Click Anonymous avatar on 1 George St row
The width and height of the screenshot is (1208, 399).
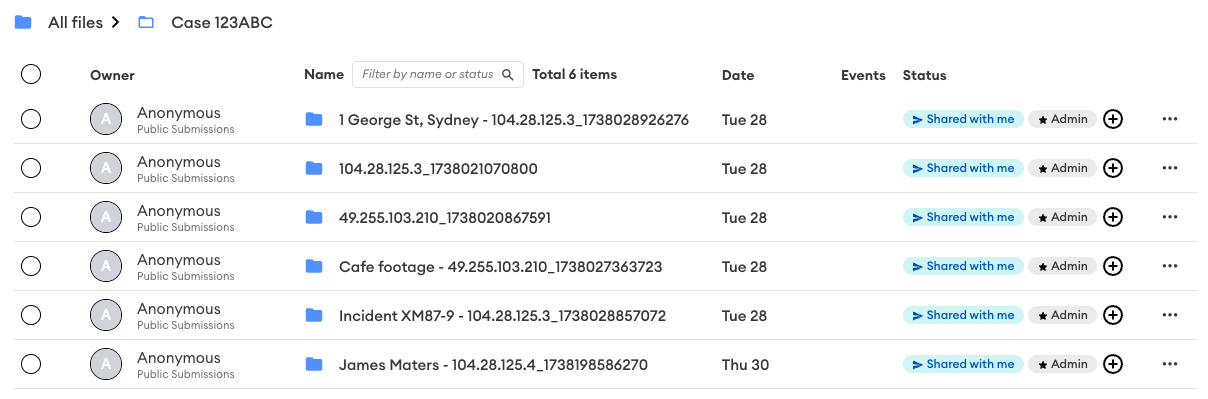click(106, 120)
